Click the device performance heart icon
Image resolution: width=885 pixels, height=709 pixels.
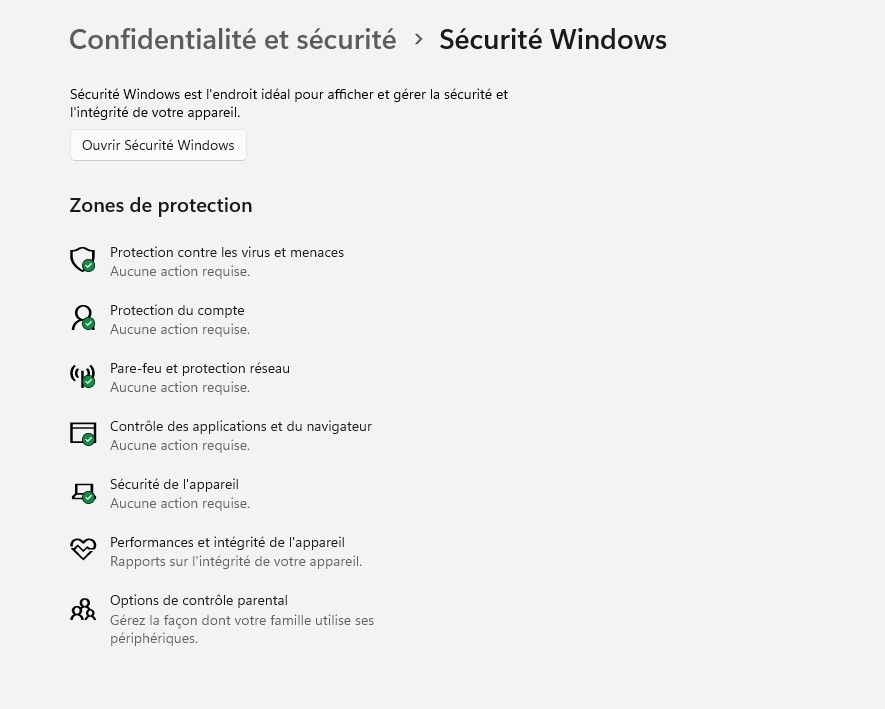(x=83, y=549)
